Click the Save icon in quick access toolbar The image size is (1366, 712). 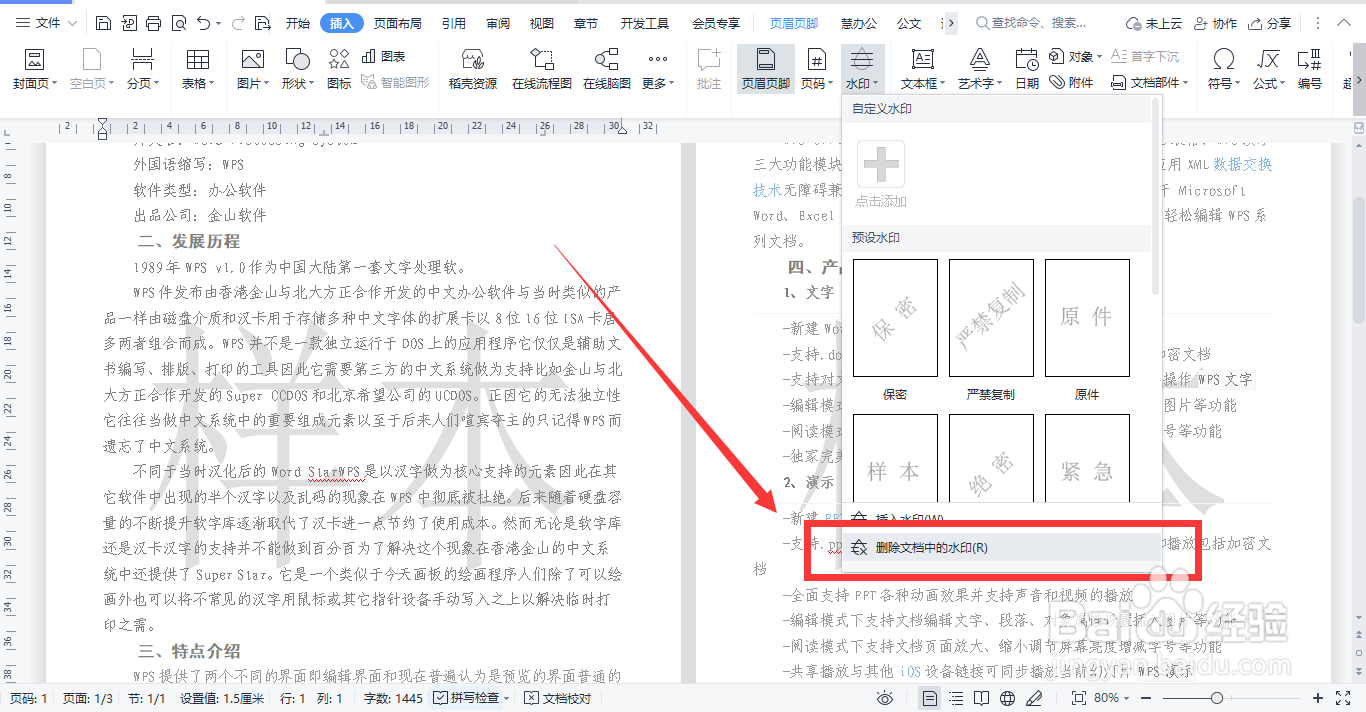tap(105, 23)
